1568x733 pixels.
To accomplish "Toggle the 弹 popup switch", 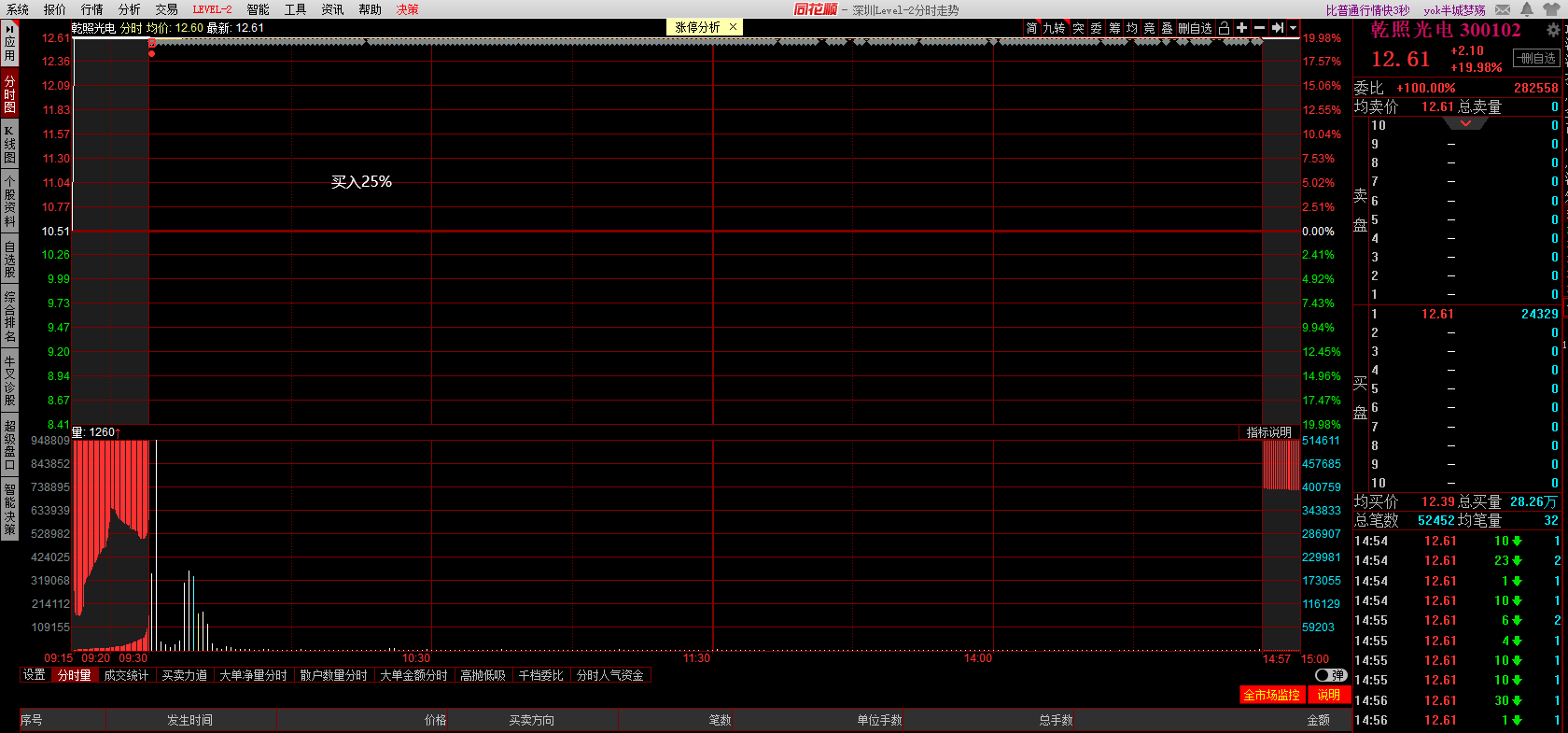I will [1330, 675].
